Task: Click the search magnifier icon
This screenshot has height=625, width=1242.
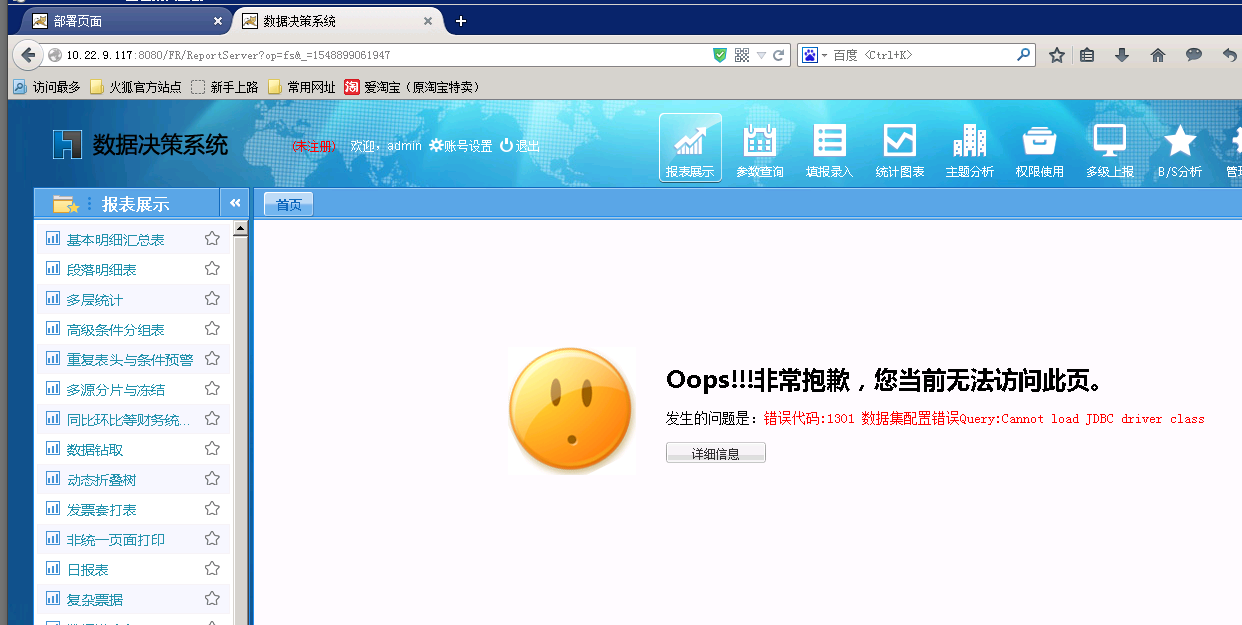Action: pyautogui.click(x=1024, y=55)
